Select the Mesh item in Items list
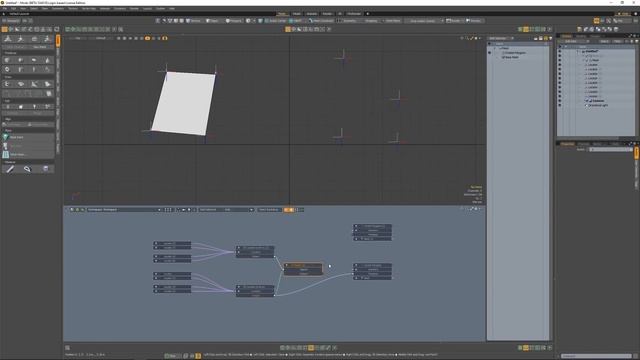Viewport: 640px width, 360px height. pos(594,60)
